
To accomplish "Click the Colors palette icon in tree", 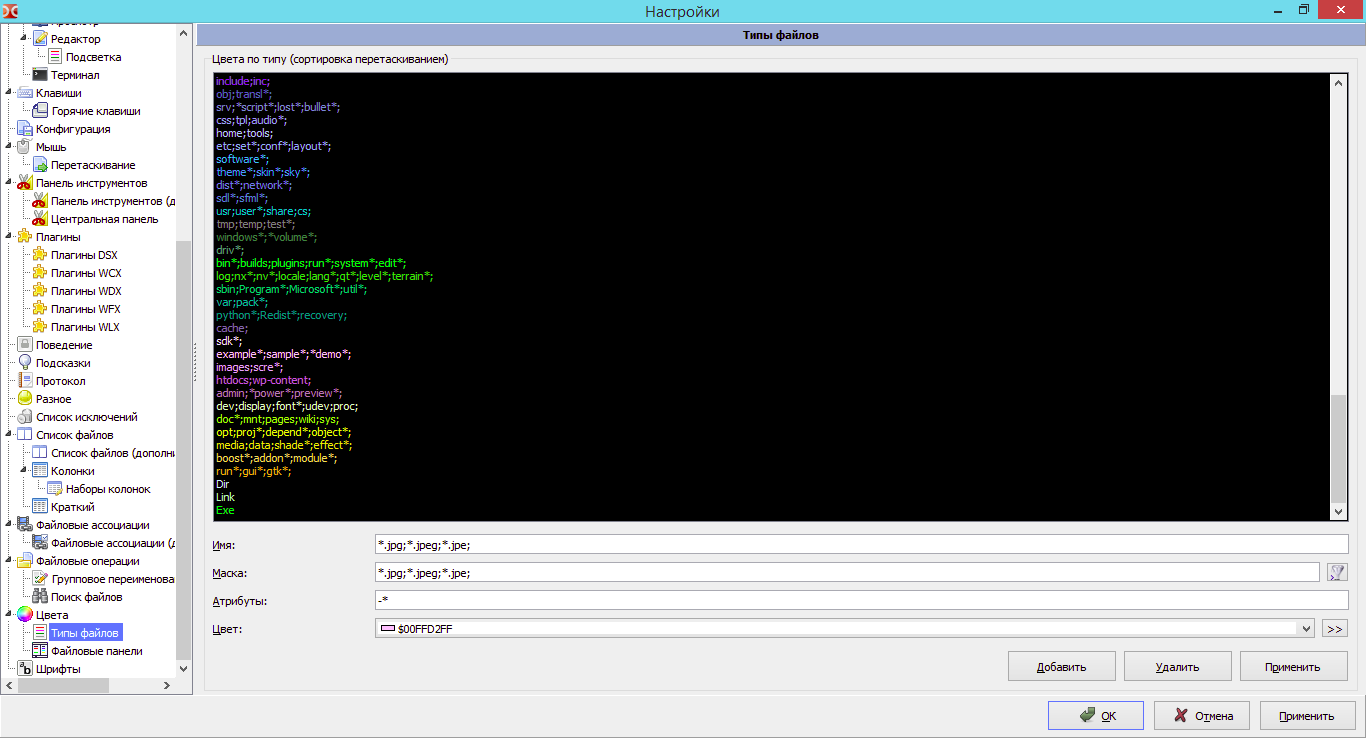I will coord(25,615).
